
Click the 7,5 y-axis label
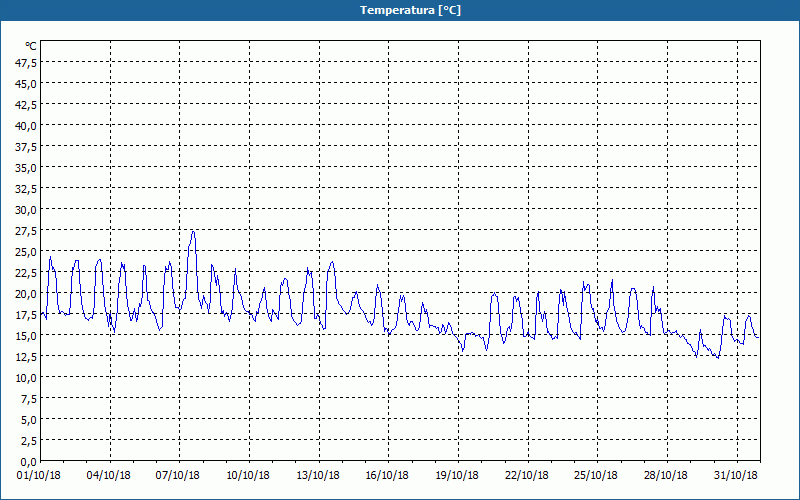coord(29,399)
